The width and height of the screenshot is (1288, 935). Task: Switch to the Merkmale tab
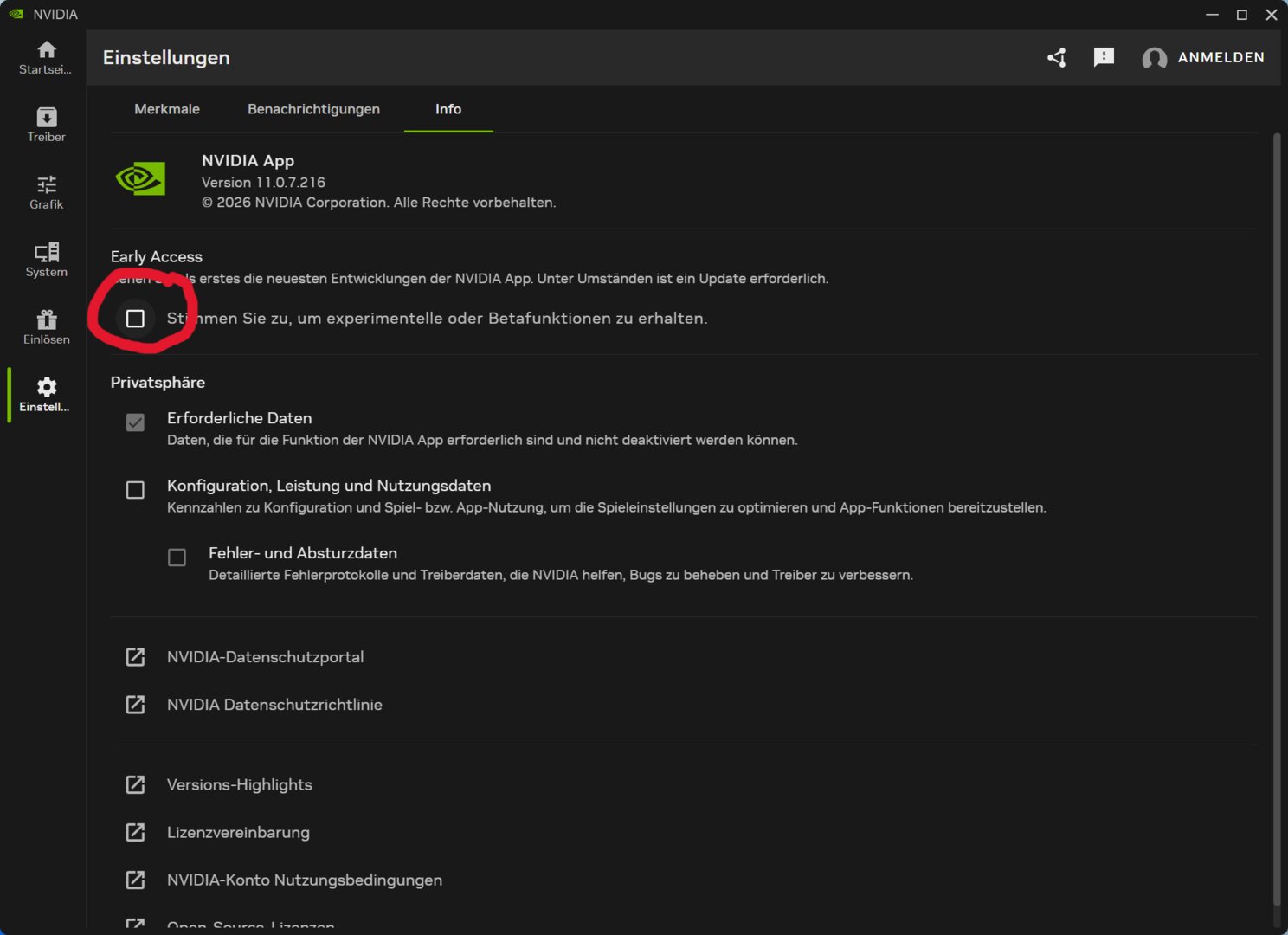coord(166,109)
